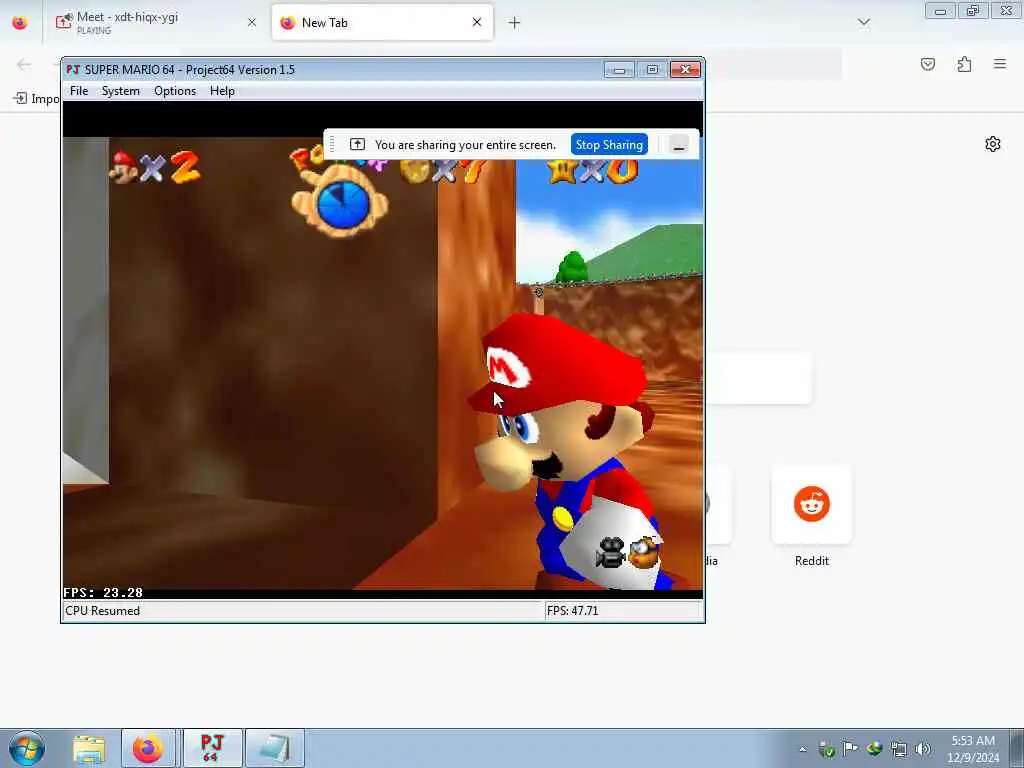Click the CPU Resumed status text
The width and height of the screenshot is (1024, 768).
tap(103, 611)
